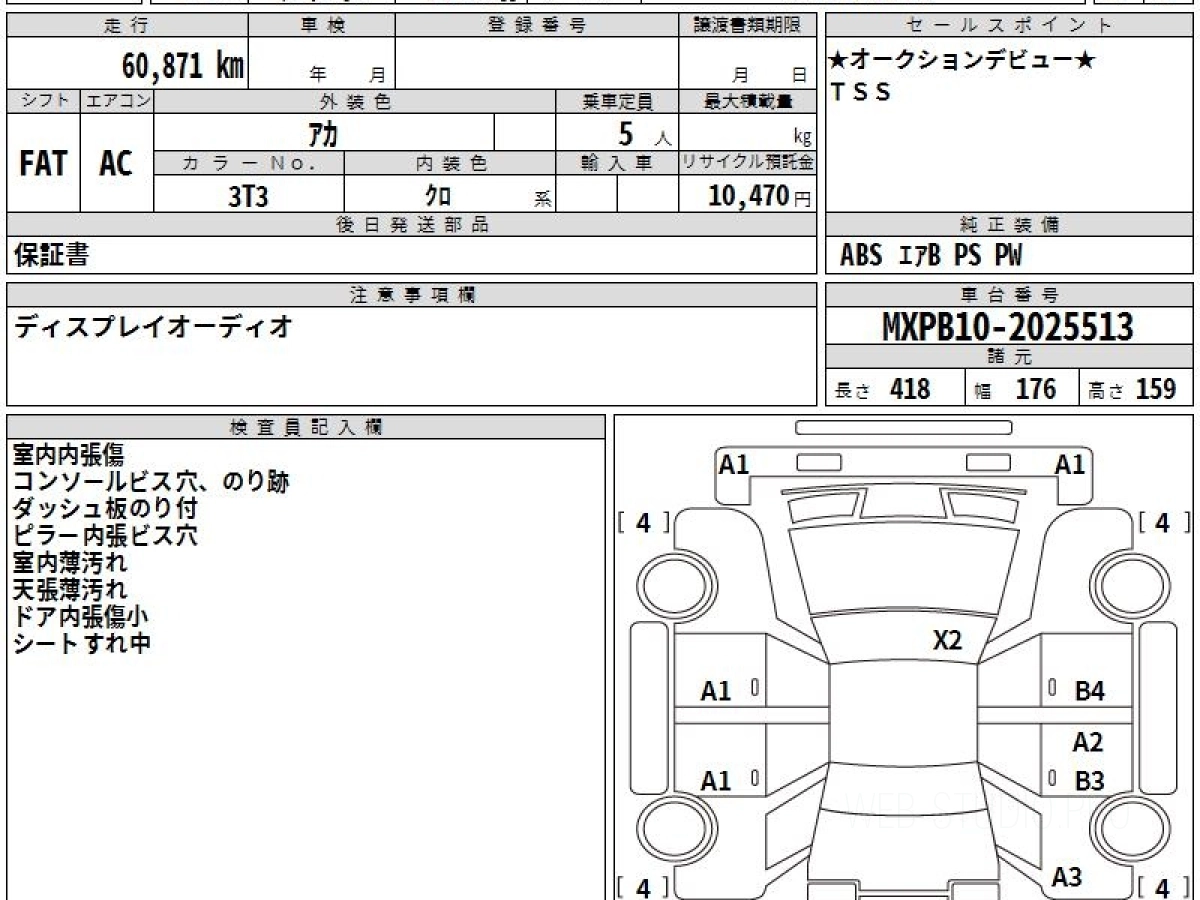The height and width of the screenshot is (900, 1200).
Task: Select the ディスプレイオーディオ note
Action: [x=153, y=326]
